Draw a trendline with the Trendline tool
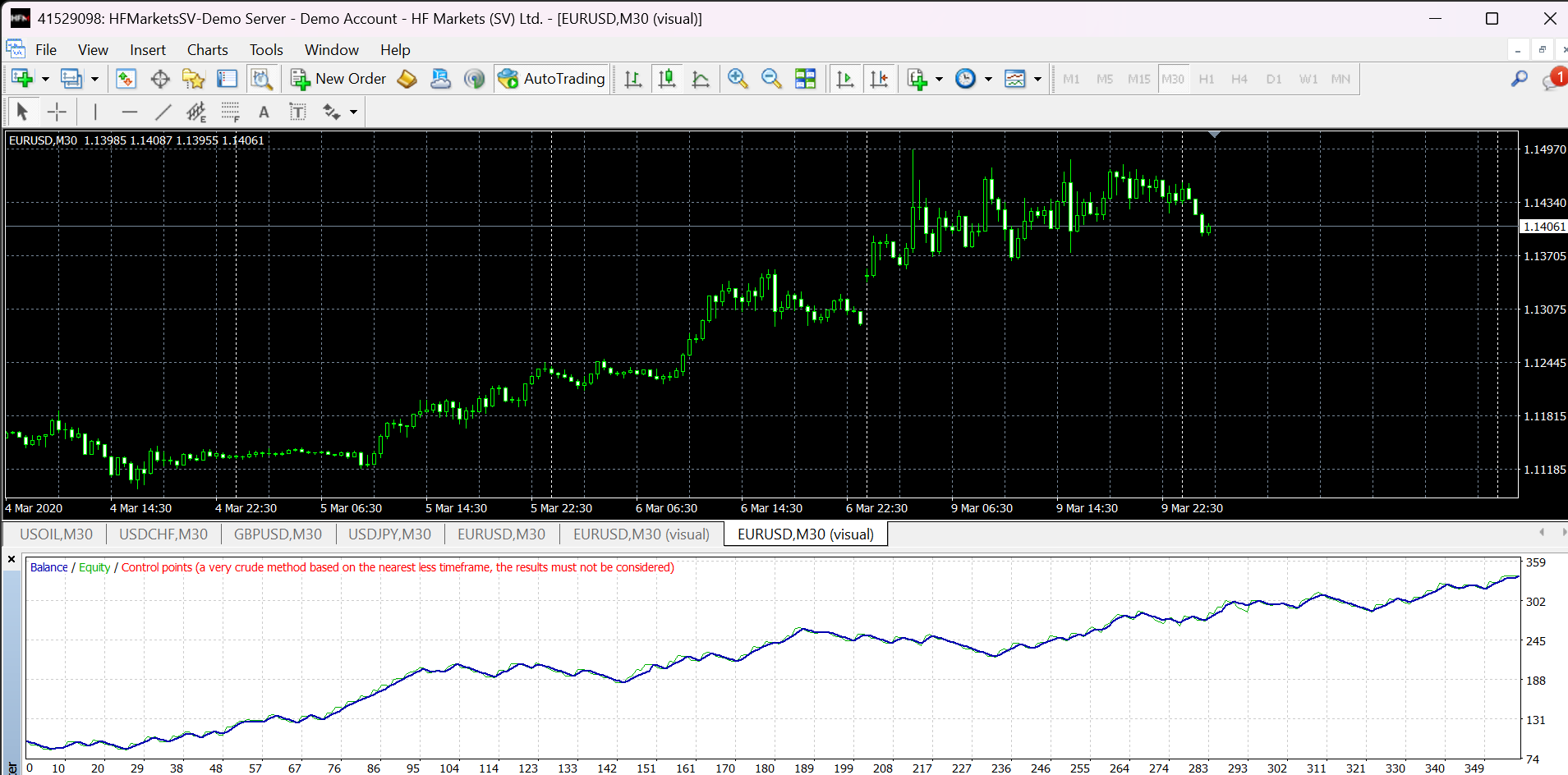This screenshot has width=1568, height=775. pos(163,112)
